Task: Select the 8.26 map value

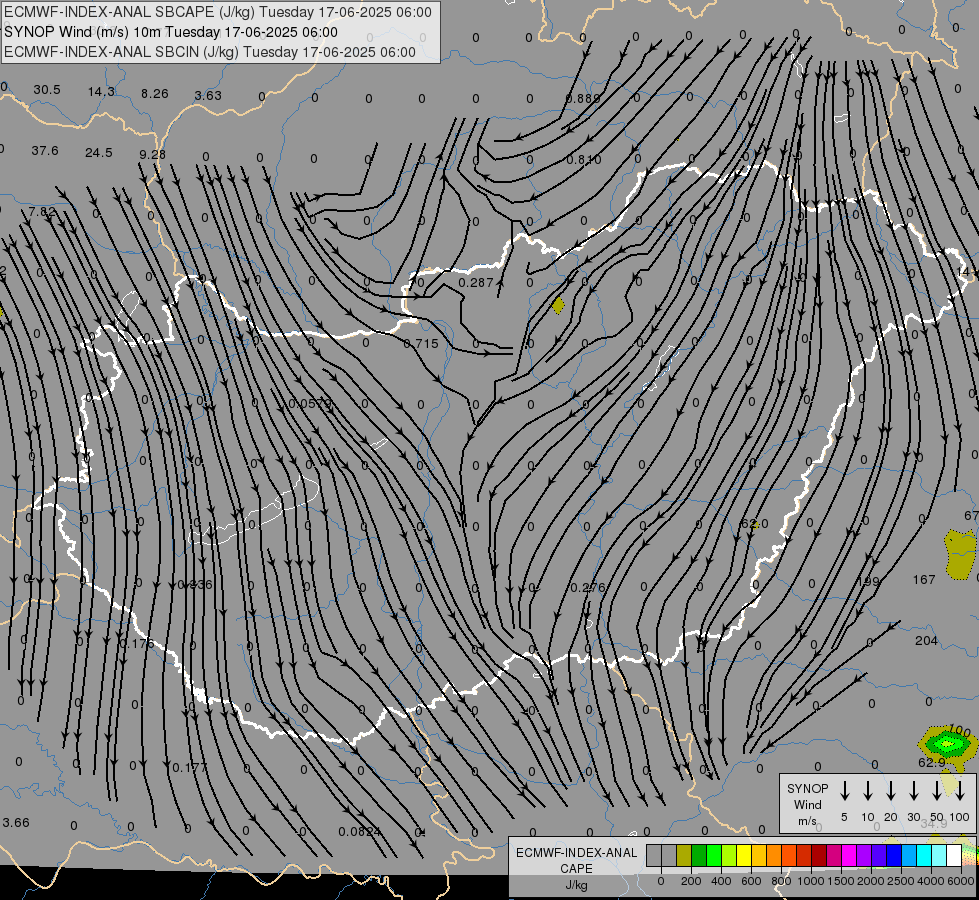Action: click(155, 94)
